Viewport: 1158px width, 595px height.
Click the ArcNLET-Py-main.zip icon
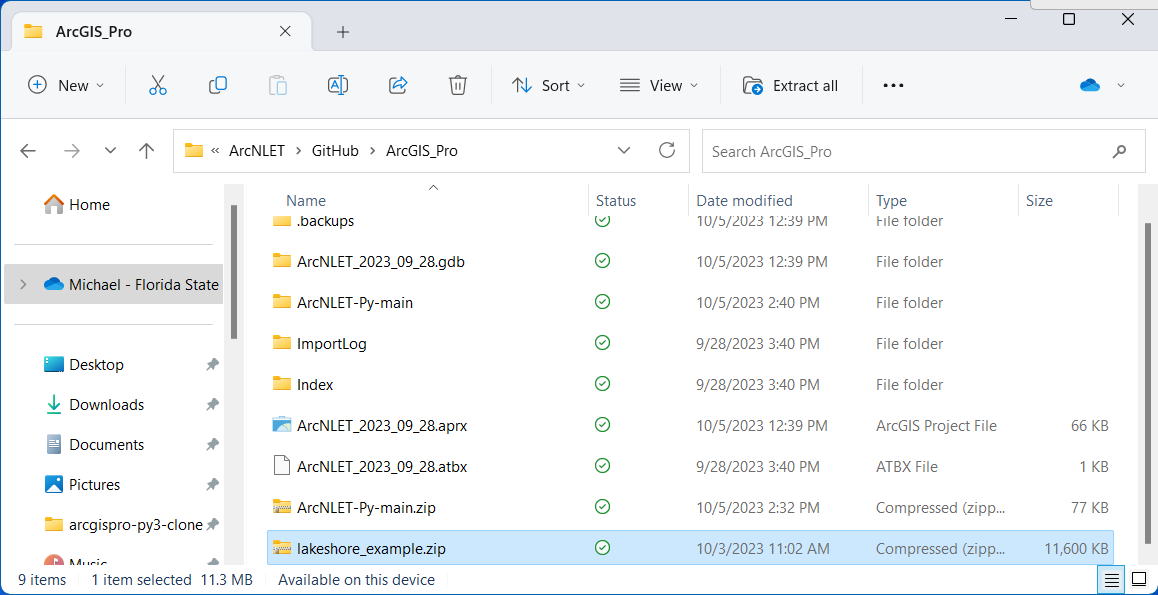[x=282, y=507]
